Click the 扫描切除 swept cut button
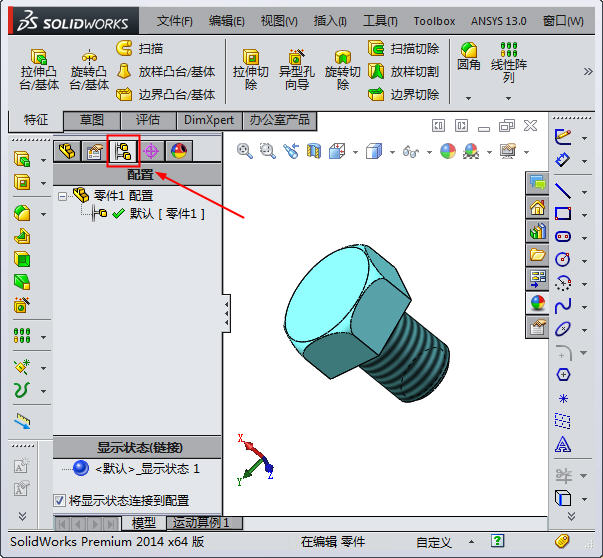The height and width of the screenshot is (558, 603). (x=404, y=48)
